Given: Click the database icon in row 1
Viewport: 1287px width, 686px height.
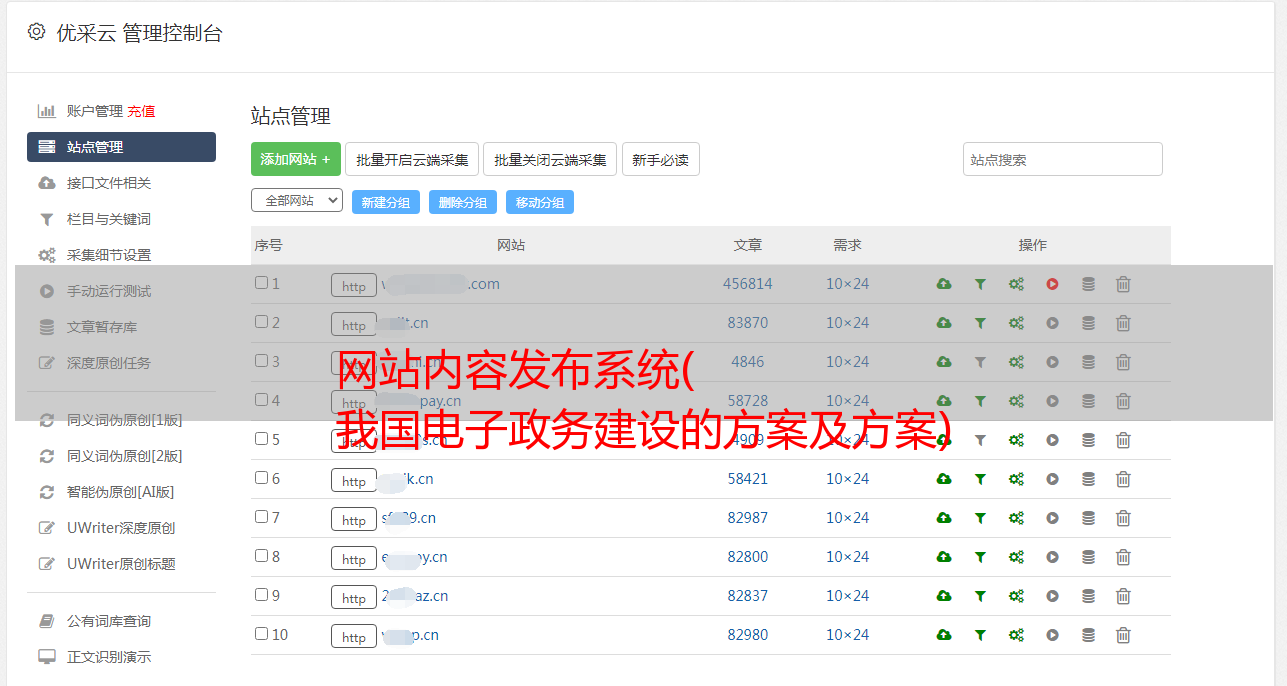Looking at the screenshot, I should [1088, 284].
